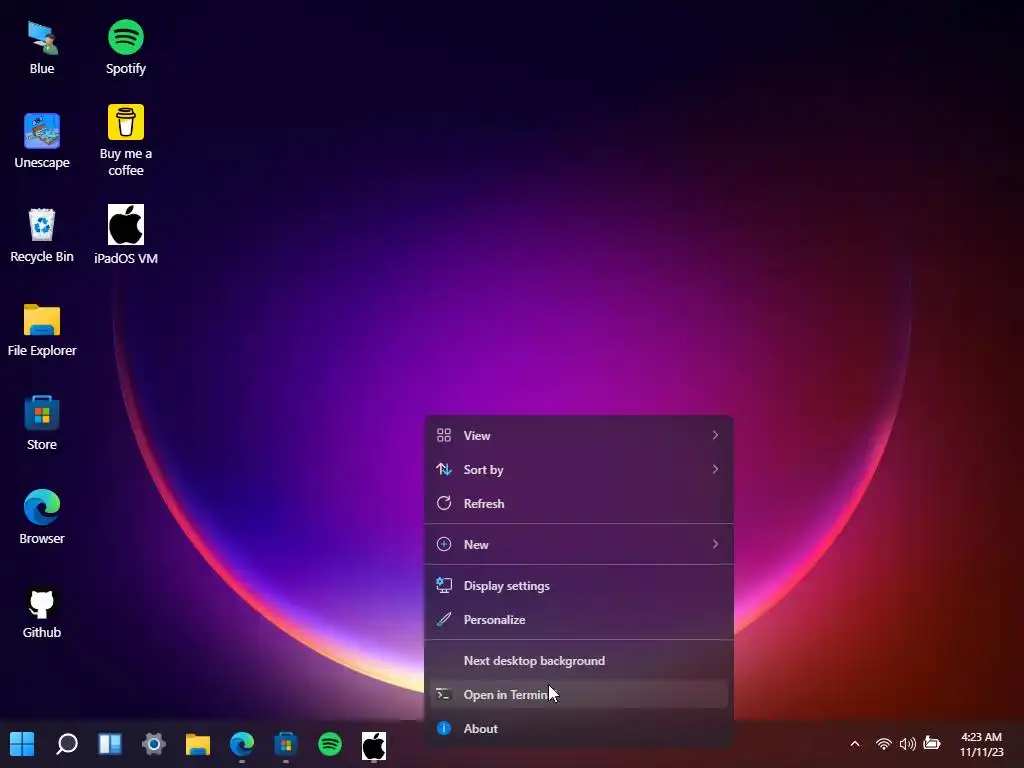This screenshot has height=768, width=1024.
Task: Open the Buy me a coffee shortcut
Action: [x=125, y=141]
